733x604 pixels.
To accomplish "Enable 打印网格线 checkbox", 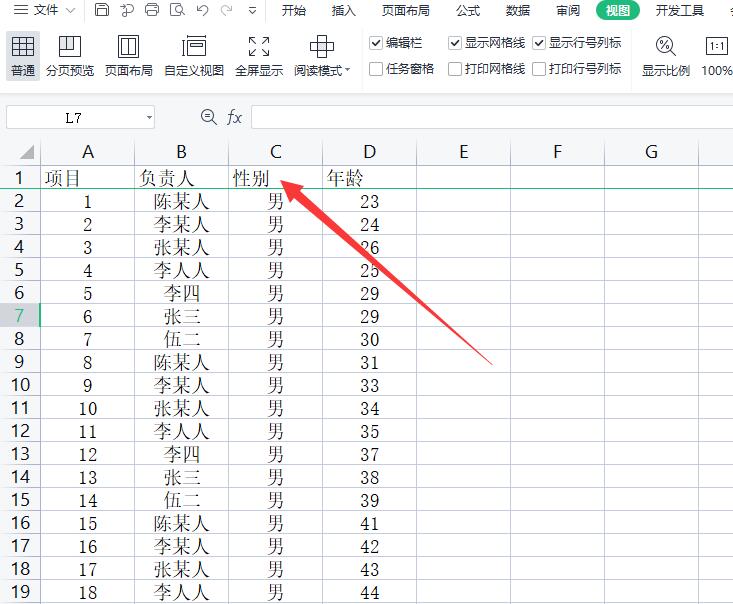I will [x=455, y=69].
